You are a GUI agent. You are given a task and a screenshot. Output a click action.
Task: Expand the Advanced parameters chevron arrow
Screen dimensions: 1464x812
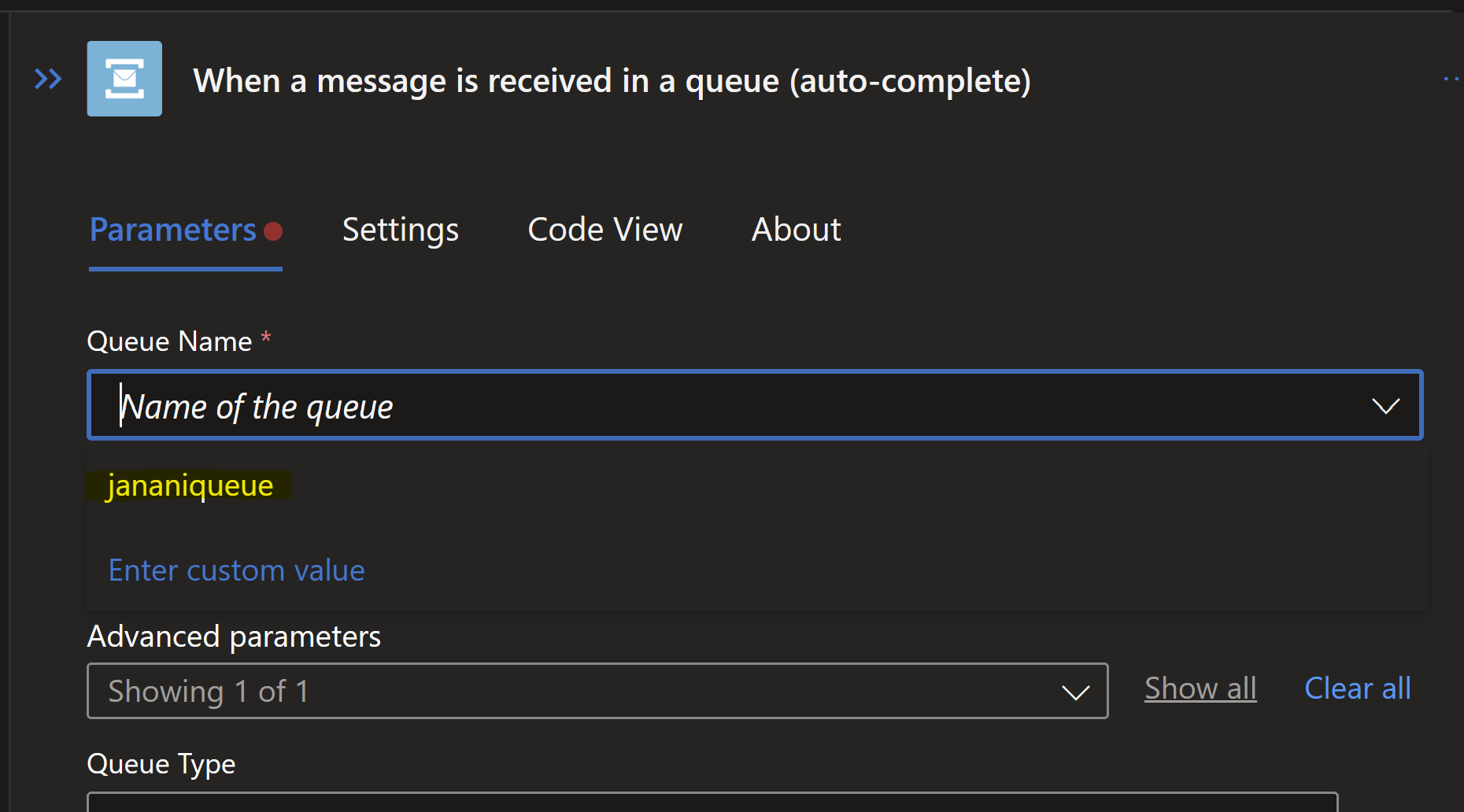(x=1075, y=692)
